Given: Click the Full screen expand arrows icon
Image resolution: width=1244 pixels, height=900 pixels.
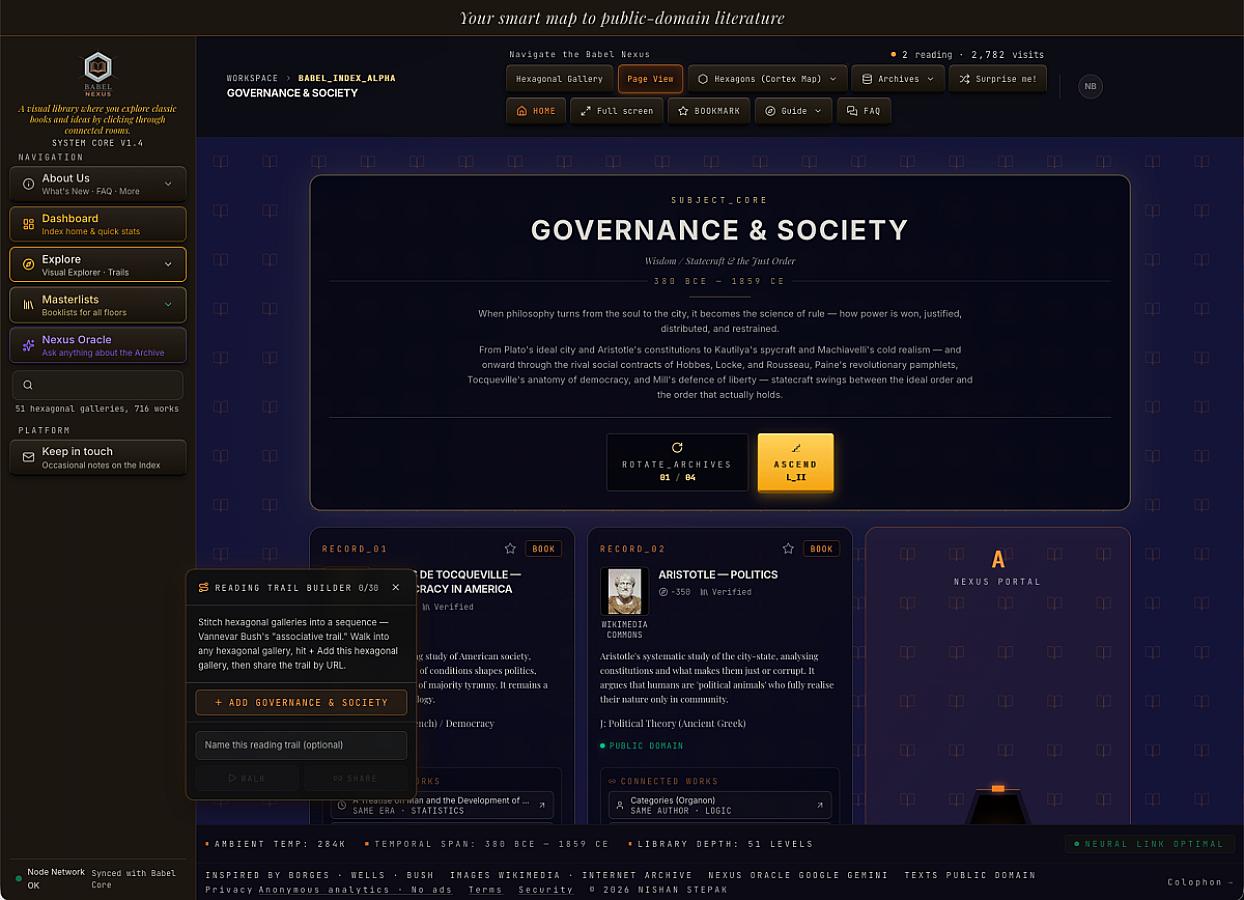Looking at the screenshot, I should click(585, 111).
